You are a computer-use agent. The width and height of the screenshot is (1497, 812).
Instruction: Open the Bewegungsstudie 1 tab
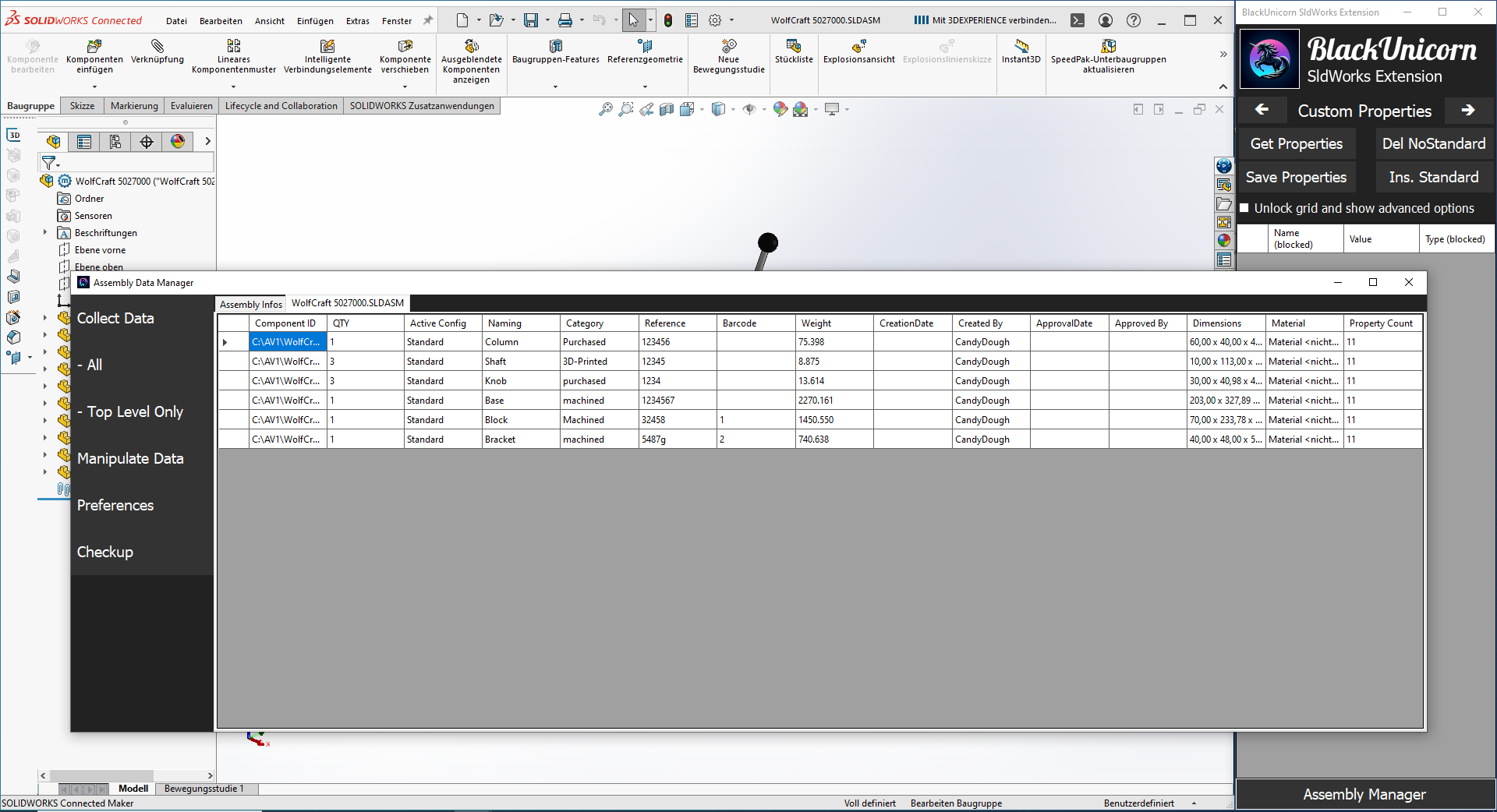point(203,789)
